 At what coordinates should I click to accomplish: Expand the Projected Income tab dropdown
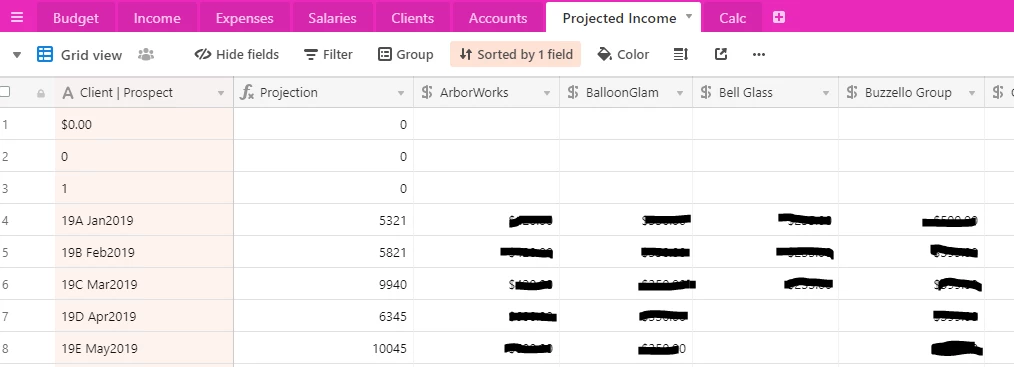pos(689,16)
